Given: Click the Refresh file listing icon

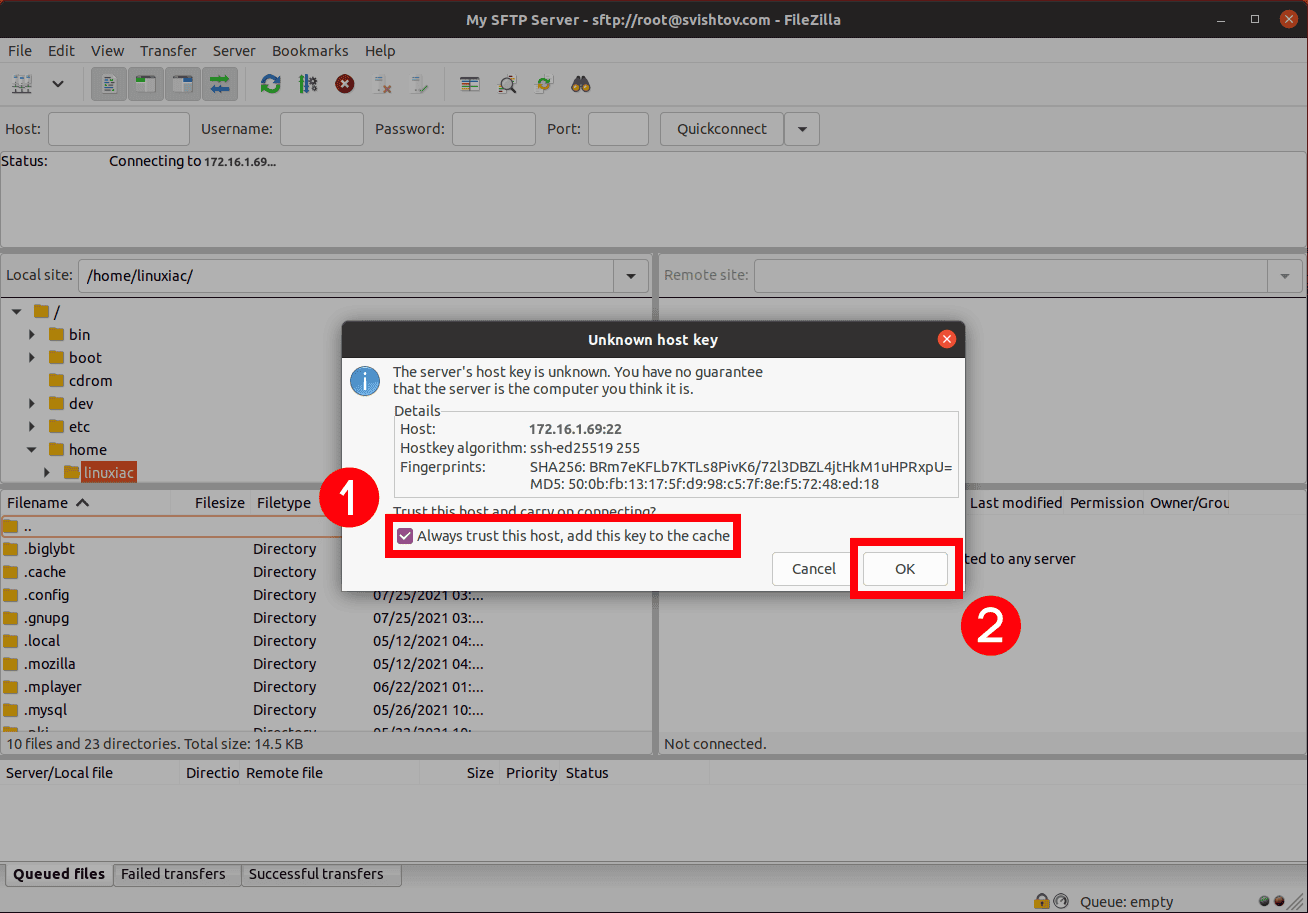Looking at the screenshot, I should coord(270,83).
